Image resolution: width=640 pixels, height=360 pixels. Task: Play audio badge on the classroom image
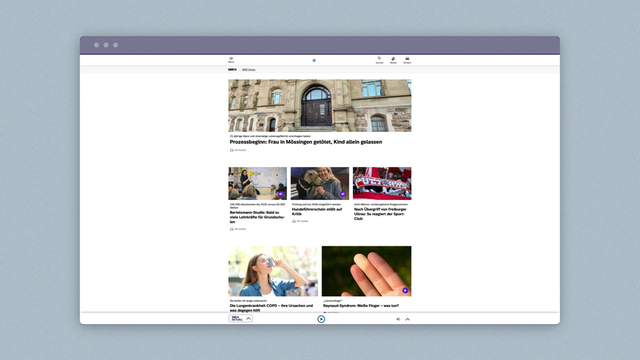tap(281, 194)
